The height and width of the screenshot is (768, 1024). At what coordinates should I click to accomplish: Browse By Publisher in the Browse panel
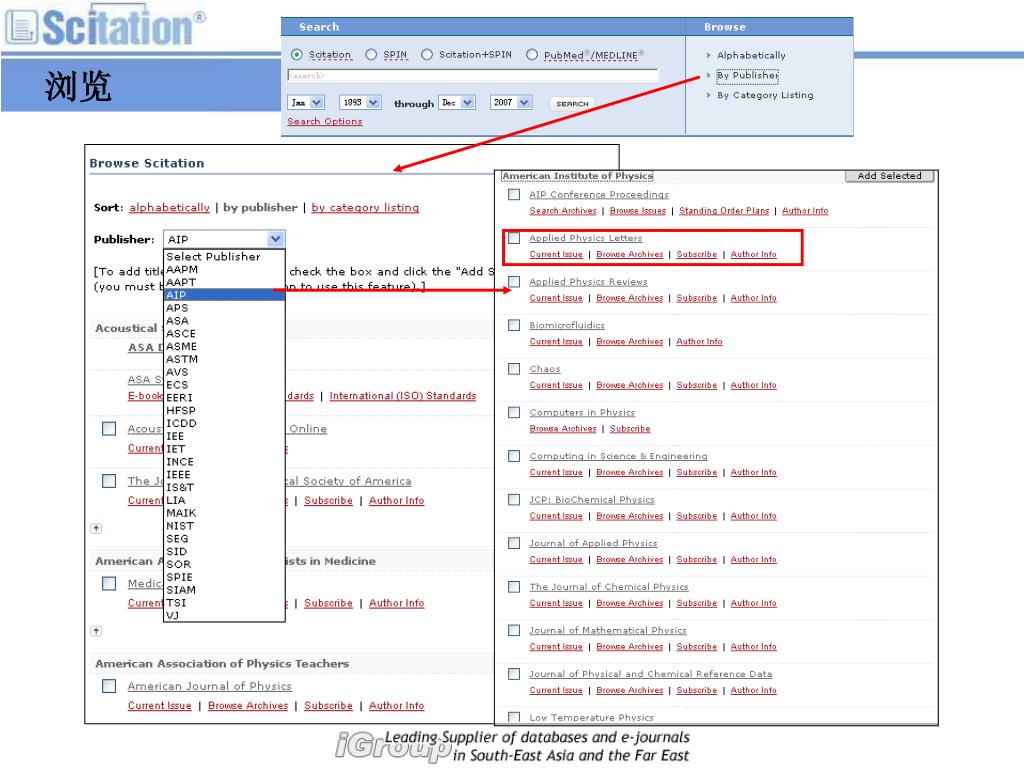[747, 75]
